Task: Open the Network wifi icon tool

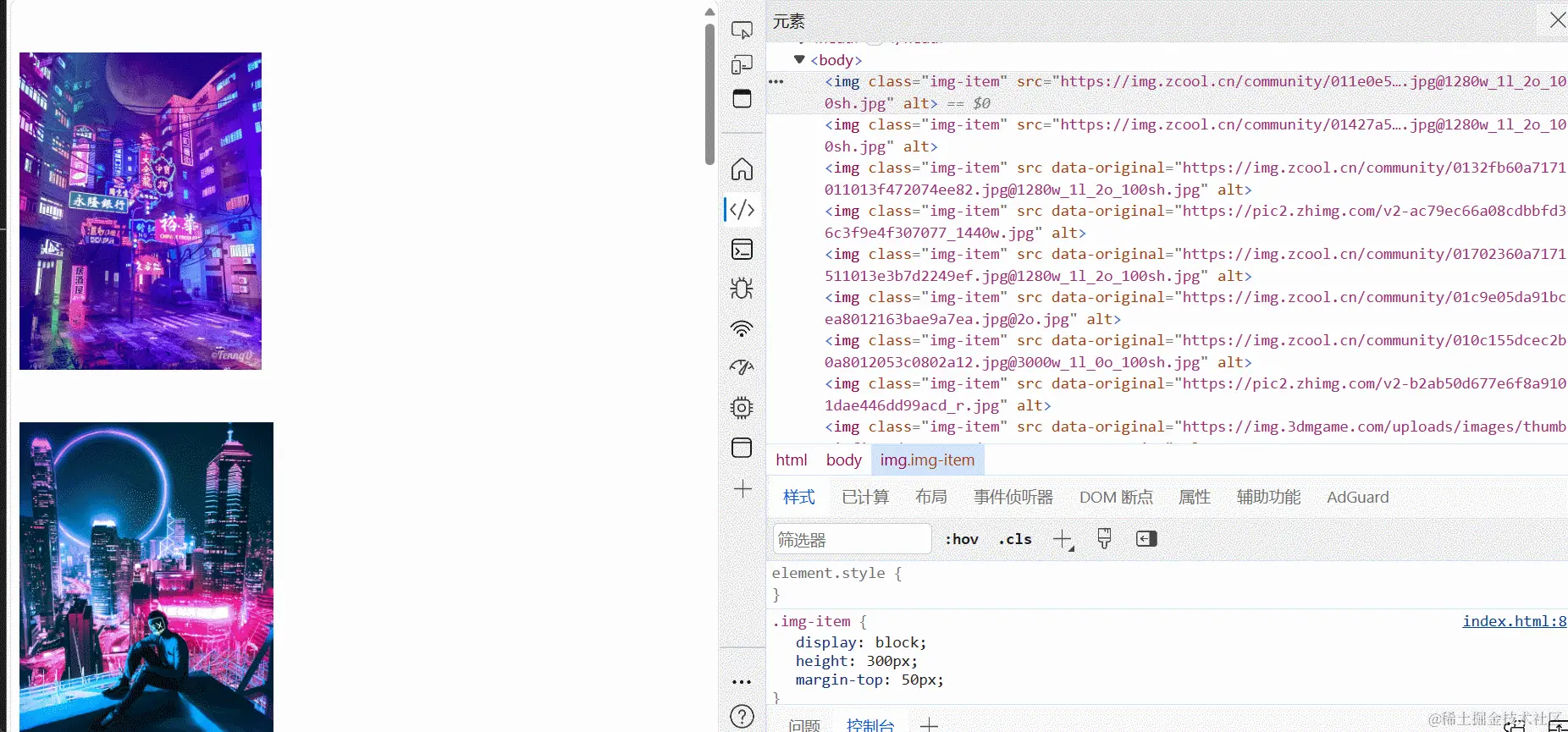Action: click(742, 328)
